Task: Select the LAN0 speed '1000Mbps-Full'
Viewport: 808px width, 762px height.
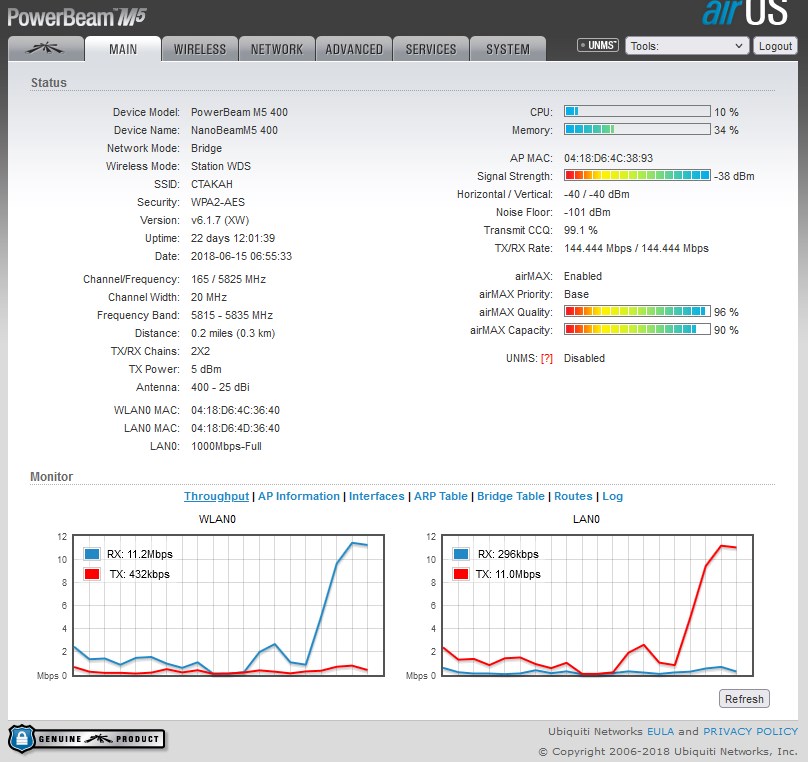Action: [x=226, y=447]
